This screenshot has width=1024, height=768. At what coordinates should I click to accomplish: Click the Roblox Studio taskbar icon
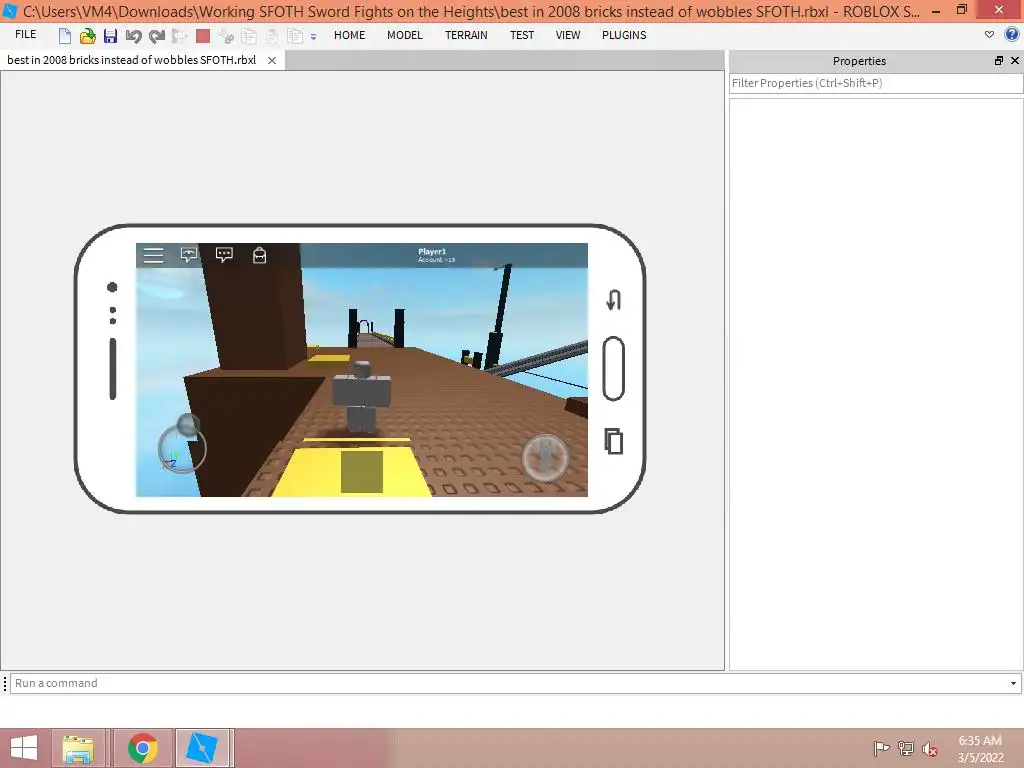click(202, 748)
